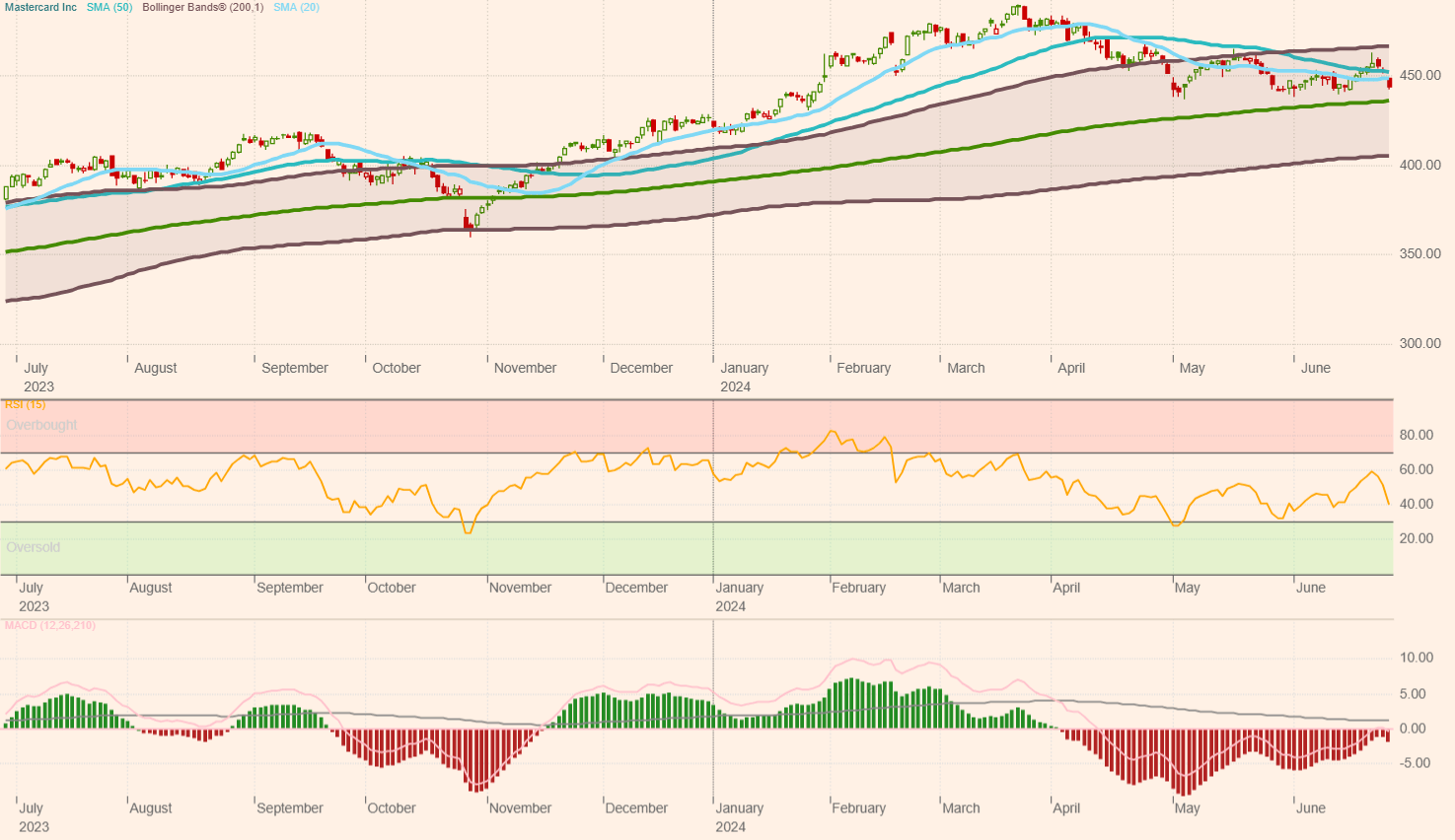The width and height of the screenshot is (1455, 840).
Task: Click the 400.00 price axis value
Action: click(x=1420, y=165)
